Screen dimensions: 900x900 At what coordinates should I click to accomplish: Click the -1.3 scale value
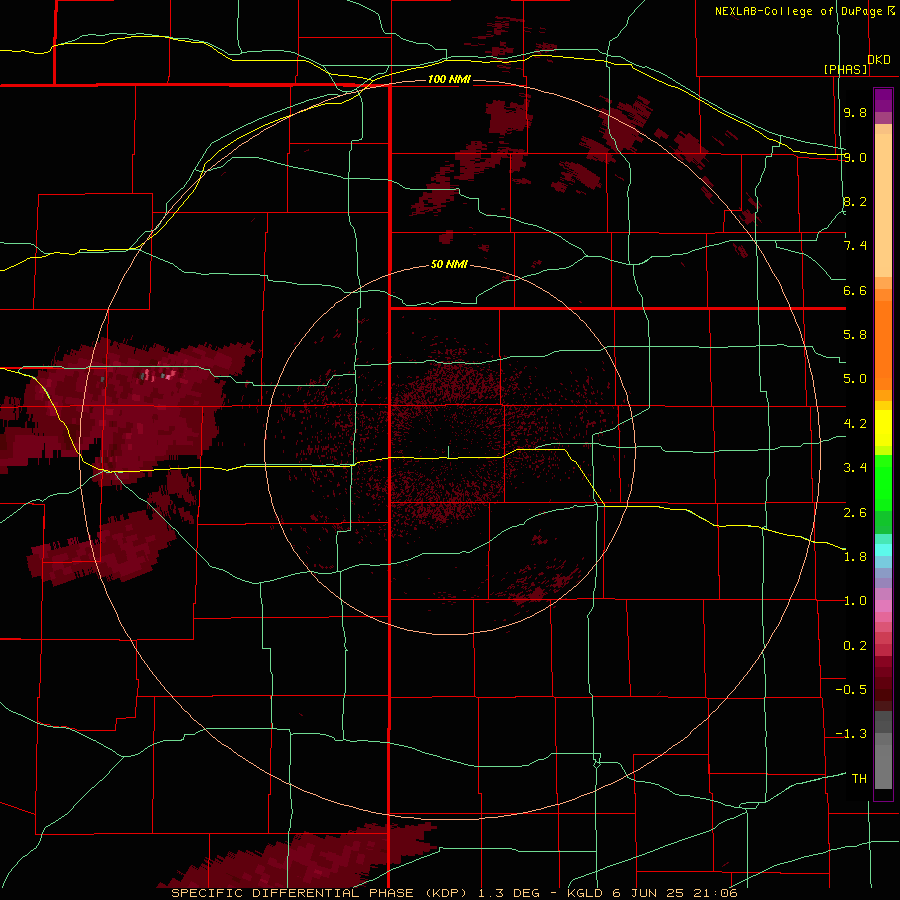tap(851, 734)
